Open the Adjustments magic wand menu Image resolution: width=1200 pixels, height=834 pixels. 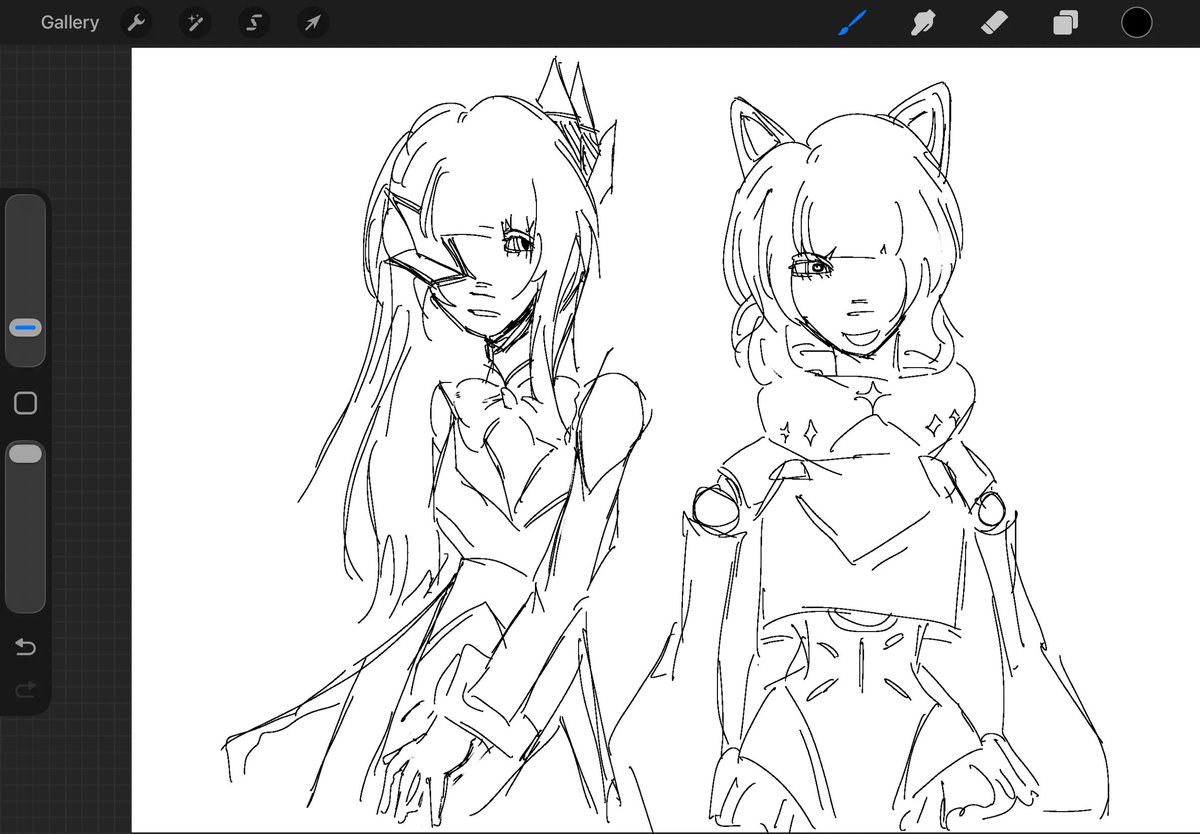click(194, 23)
